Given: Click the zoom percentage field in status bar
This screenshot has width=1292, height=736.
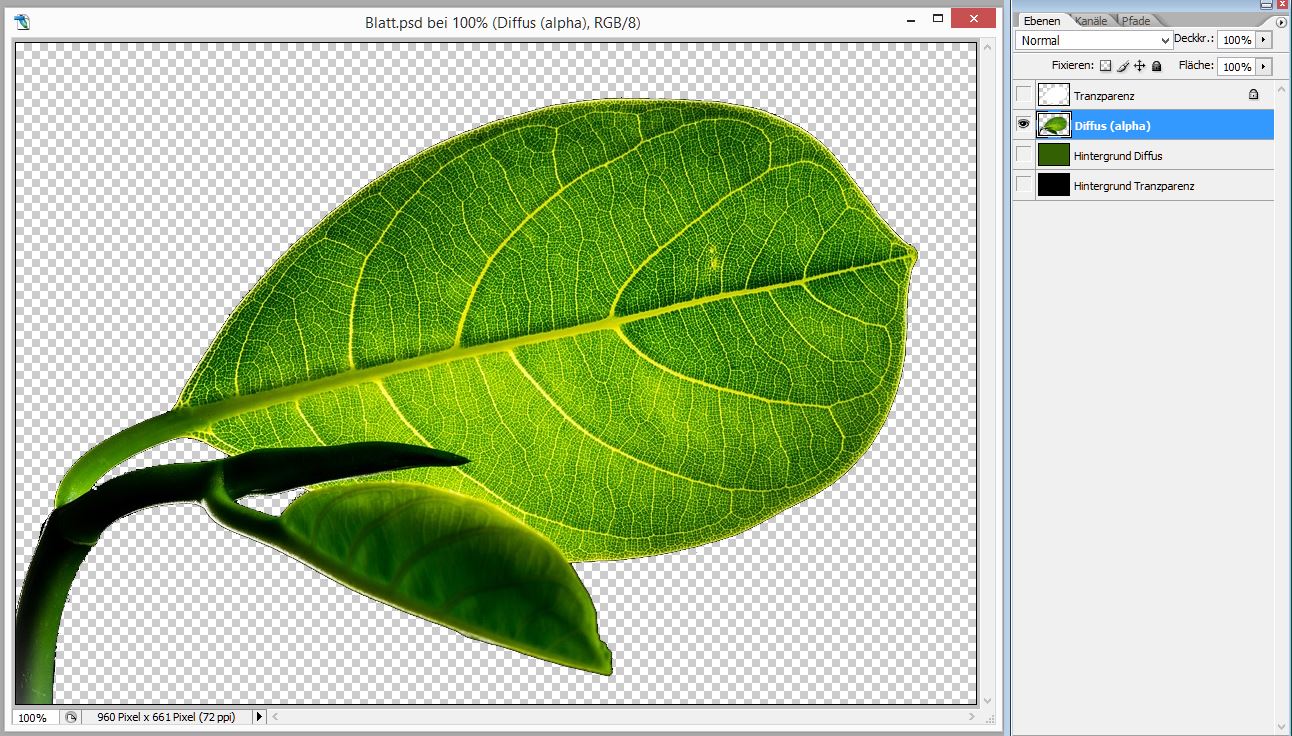Looking at the screenshot, I should point(36,717).
